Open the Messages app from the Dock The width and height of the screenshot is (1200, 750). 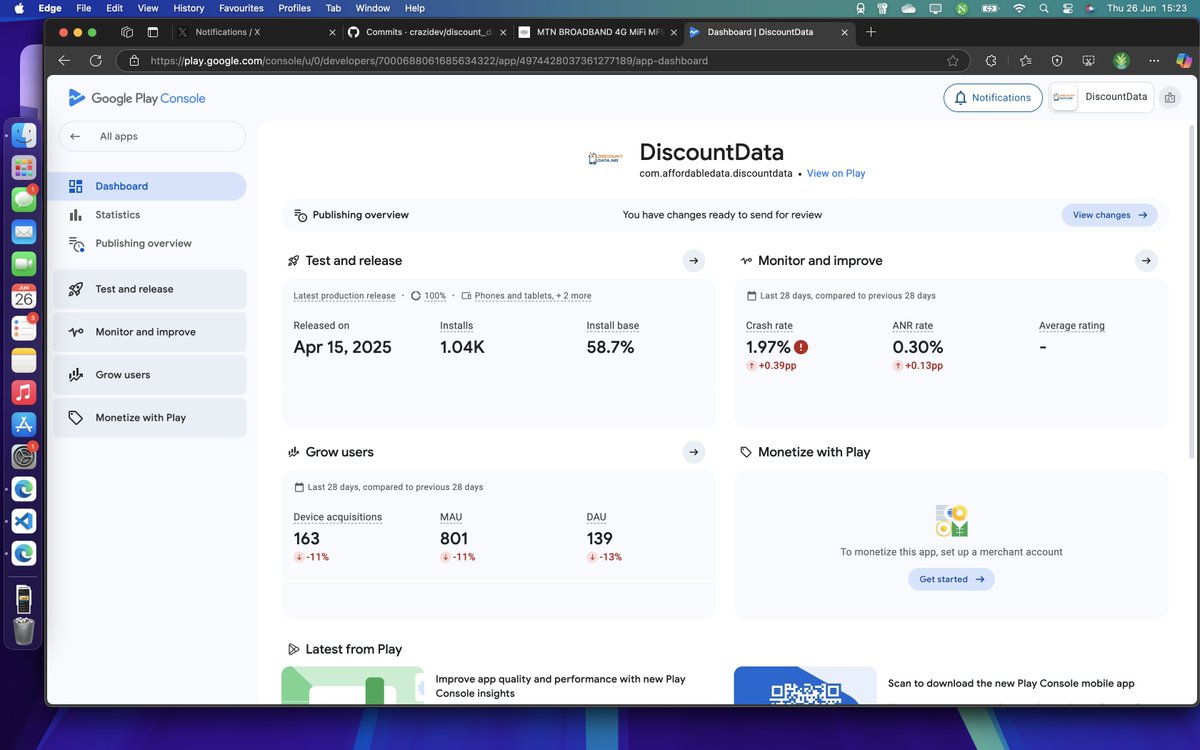tap(24, 199)
